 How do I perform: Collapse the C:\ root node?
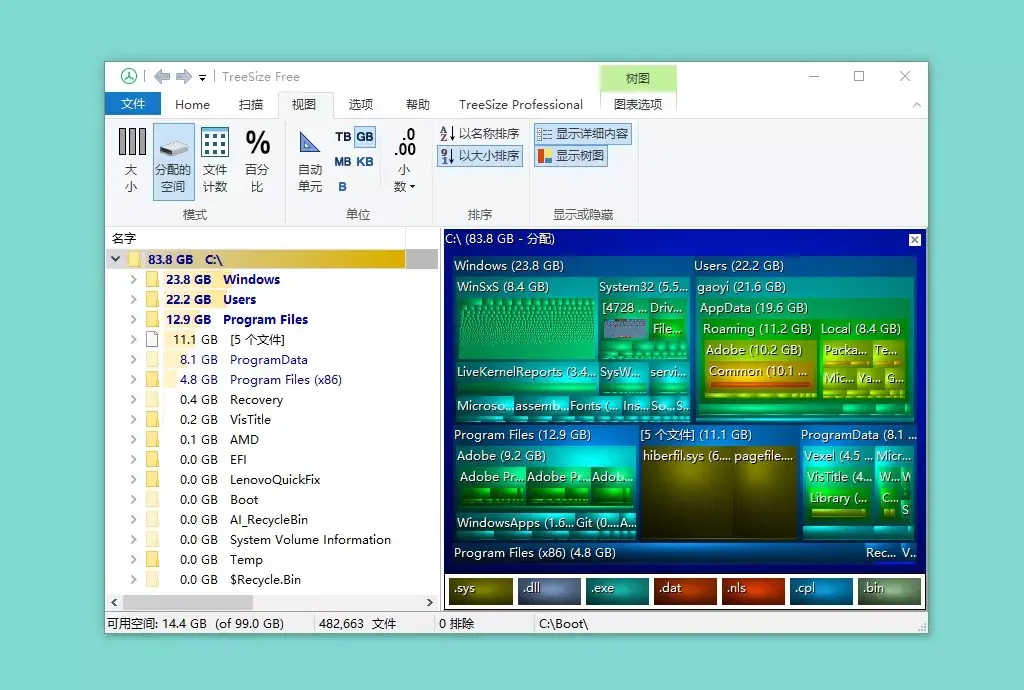tap(116, 259)
